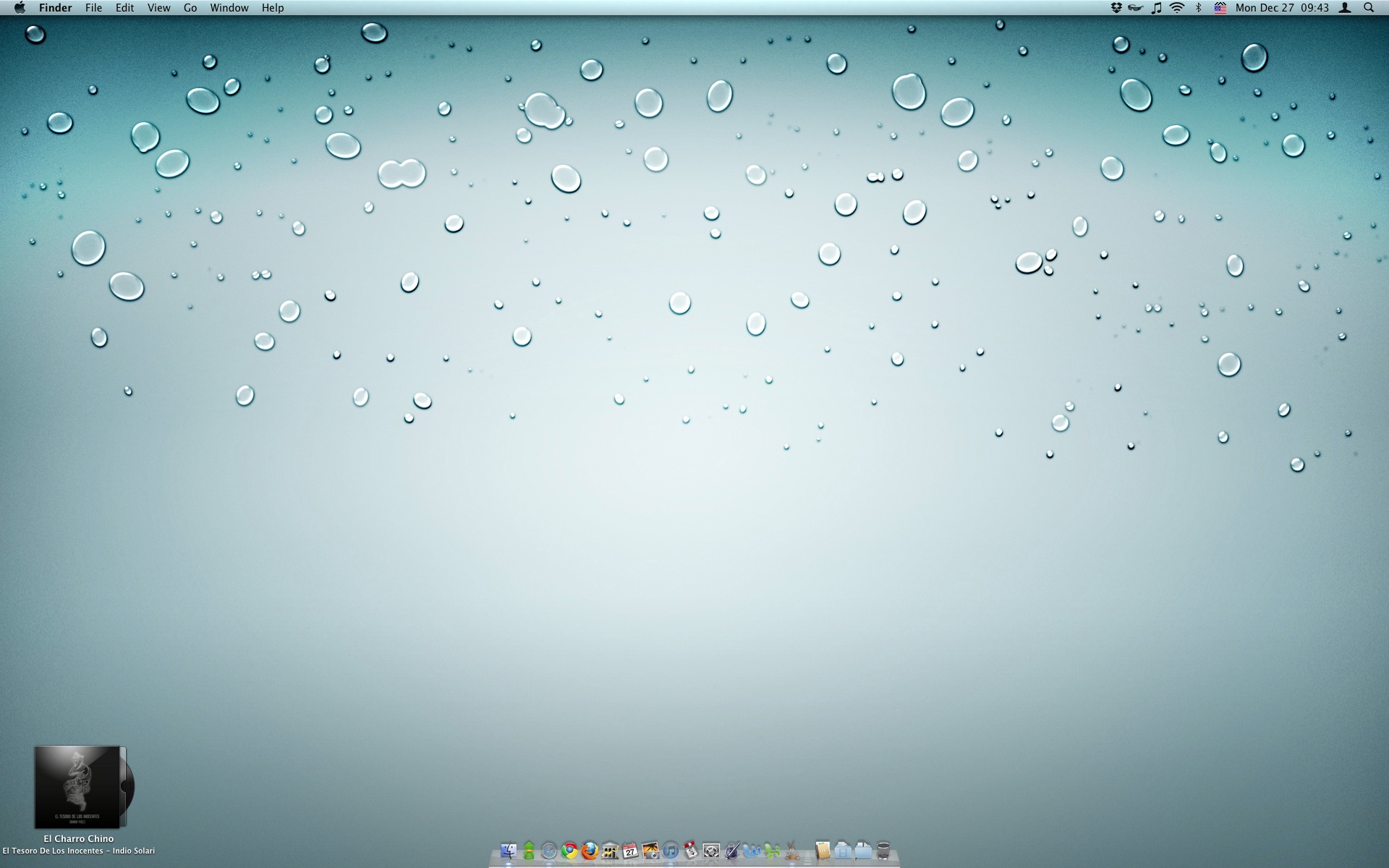The width and height of the screenshot is (1389, 868).
Task: Open the Apple menu
Action: click(x=20, y=8)
